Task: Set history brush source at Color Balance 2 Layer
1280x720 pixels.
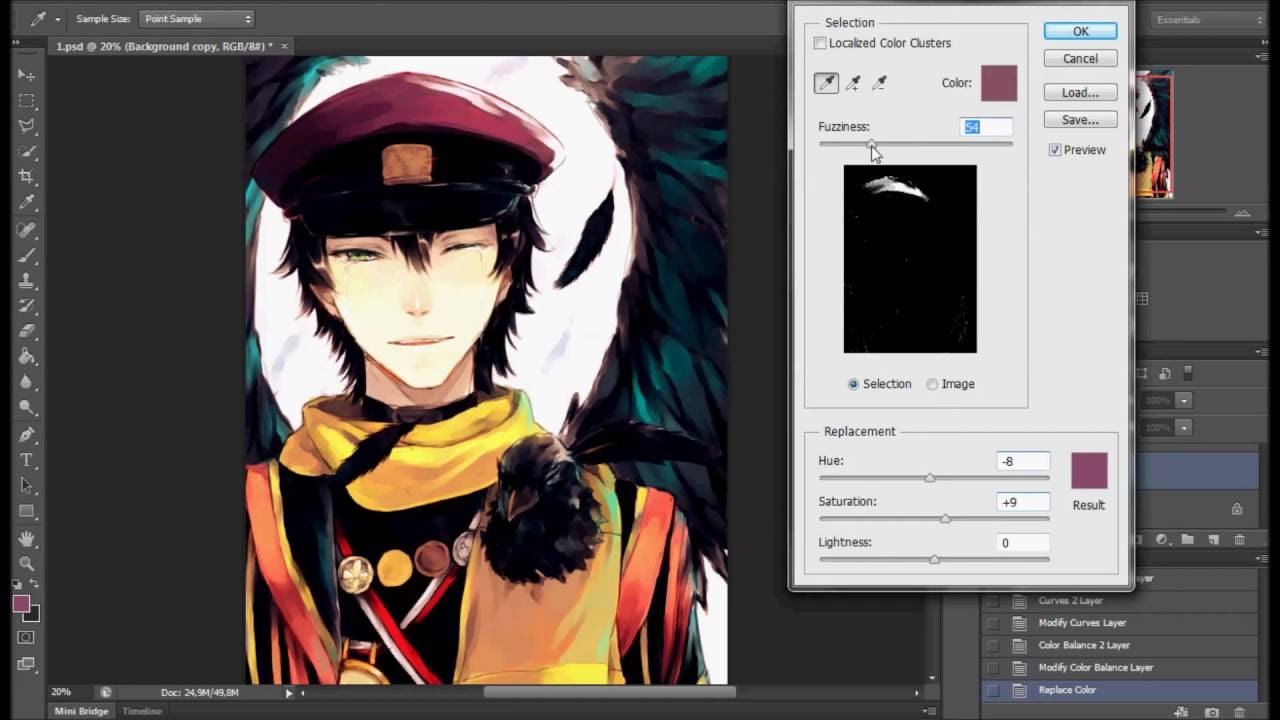Action: coord(993,645)
